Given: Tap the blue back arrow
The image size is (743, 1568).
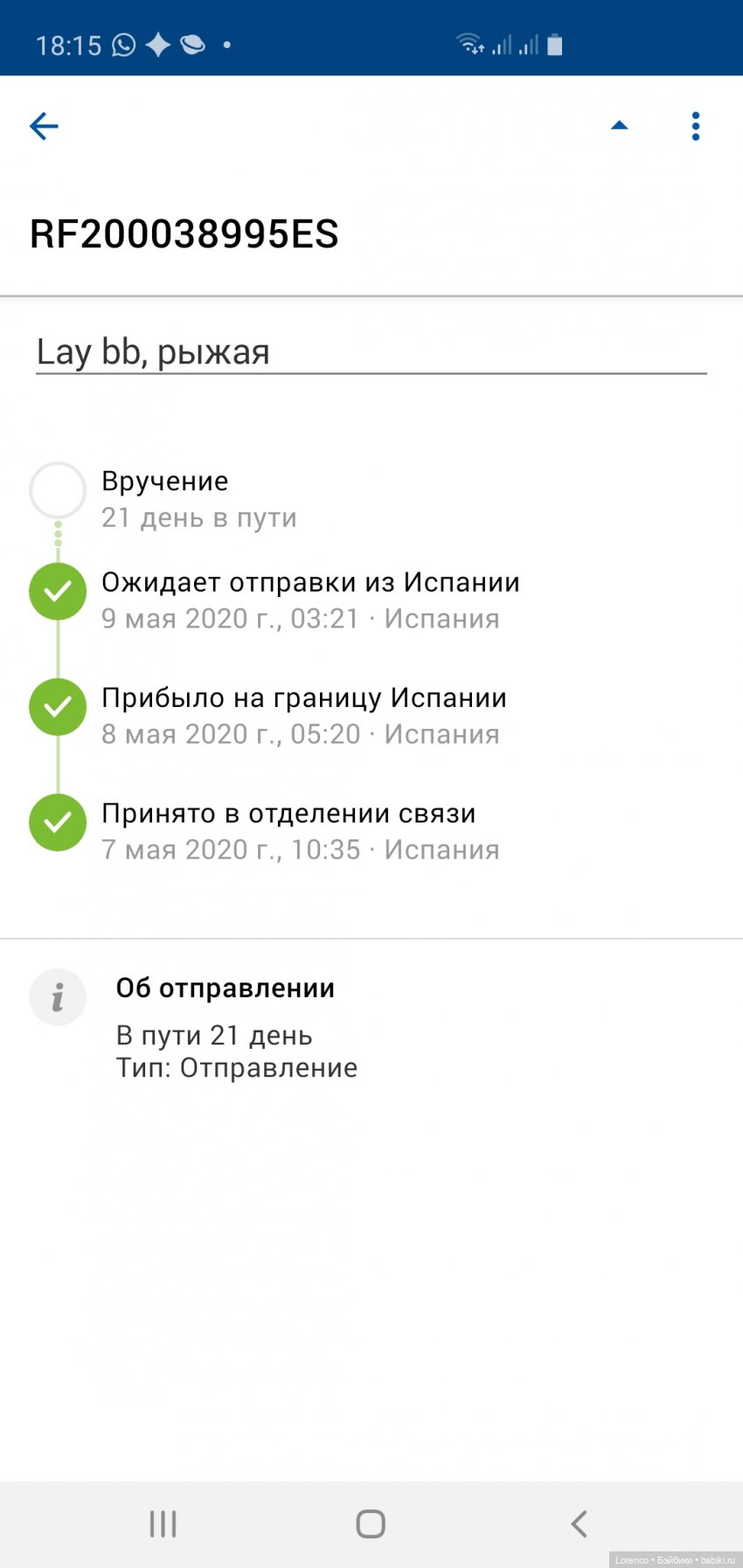Looking at the screenshot, I should (44, 127).
